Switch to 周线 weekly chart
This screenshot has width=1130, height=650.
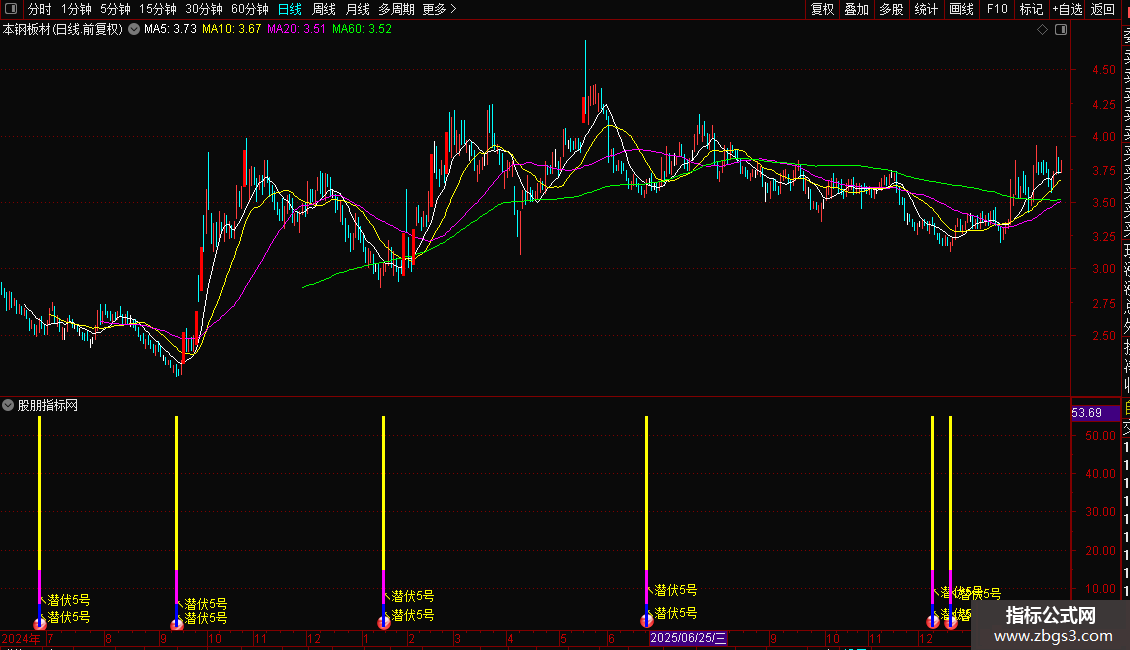point(324,9)
